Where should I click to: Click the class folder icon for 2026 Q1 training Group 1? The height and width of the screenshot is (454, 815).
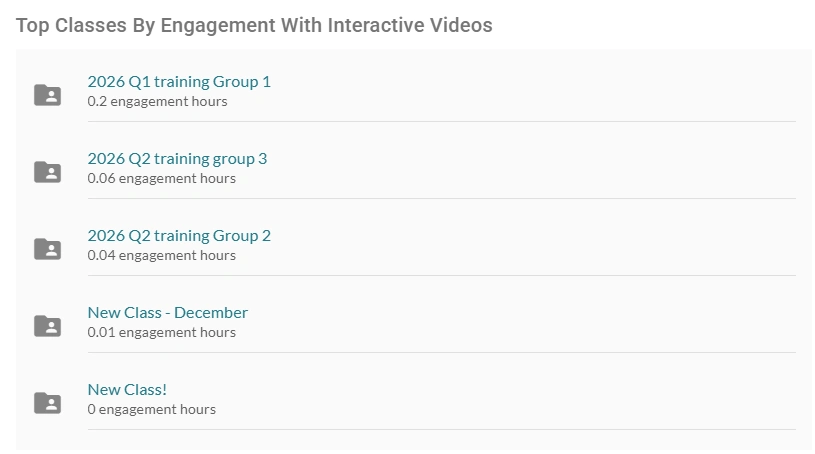click(47, 95)
